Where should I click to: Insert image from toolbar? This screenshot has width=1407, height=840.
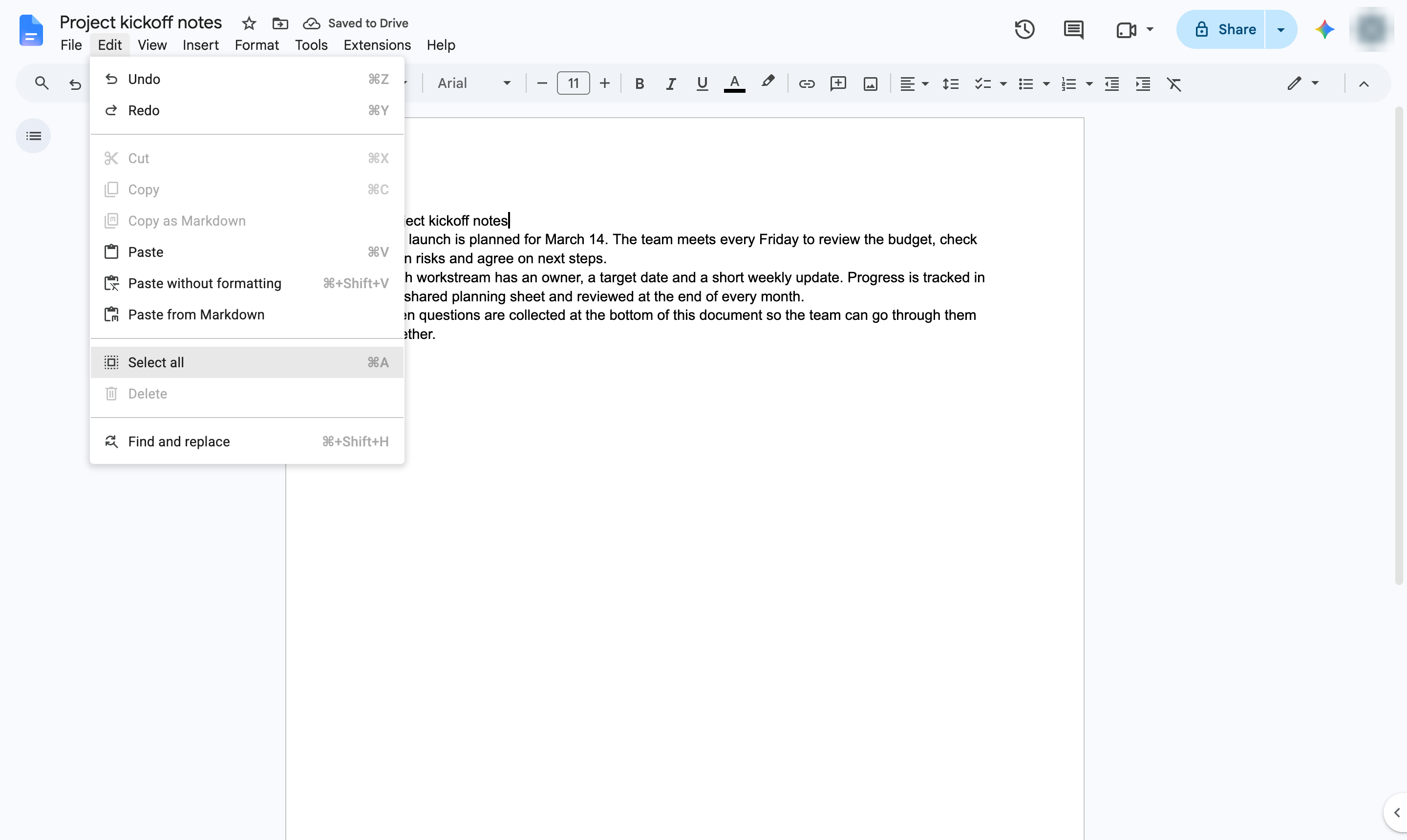[870, 84]
